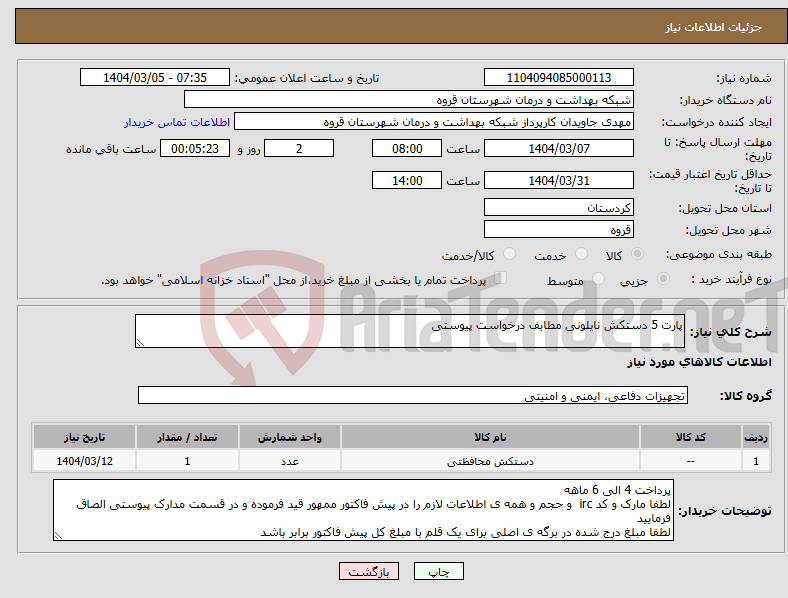Viewport: 788px width, 598px height.
Task: Click the deadline time field 08:00
Action: pos(407,148)
